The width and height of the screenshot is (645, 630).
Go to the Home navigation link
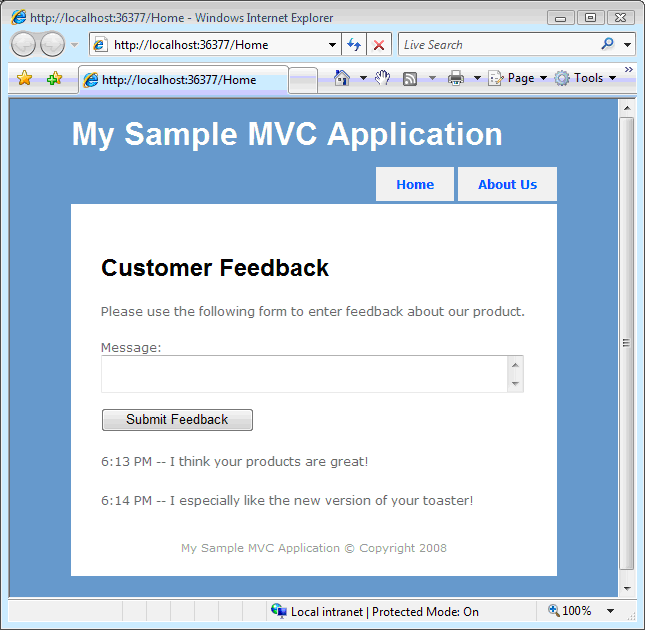point(415,184)
